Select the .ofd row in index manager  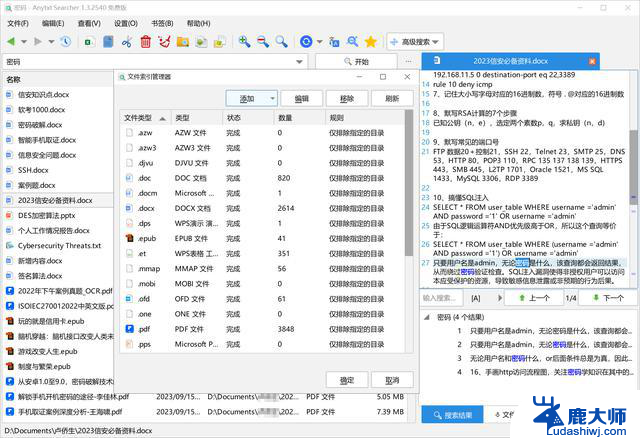point(264,299)
